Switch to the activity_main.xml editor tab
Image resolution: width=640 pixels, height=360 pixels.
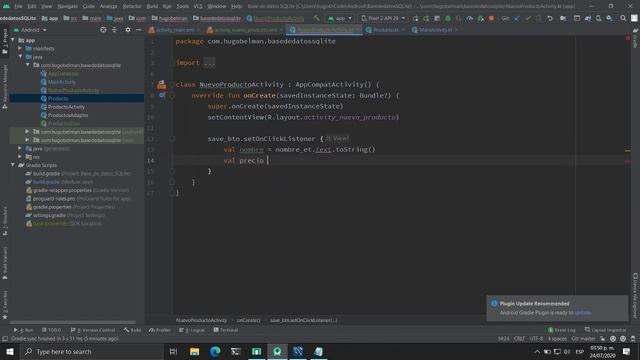[175, 30]
